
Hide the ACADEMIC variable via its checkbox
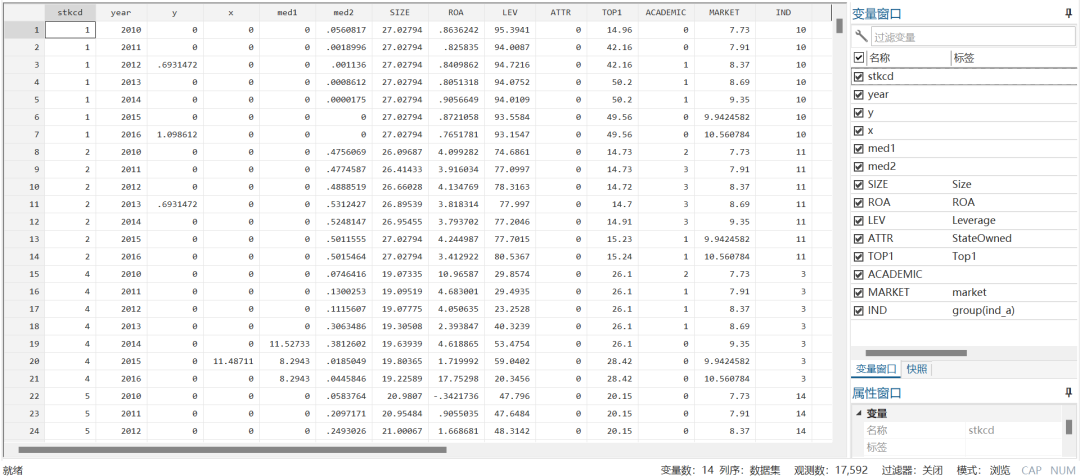click(x=859, y=274)
